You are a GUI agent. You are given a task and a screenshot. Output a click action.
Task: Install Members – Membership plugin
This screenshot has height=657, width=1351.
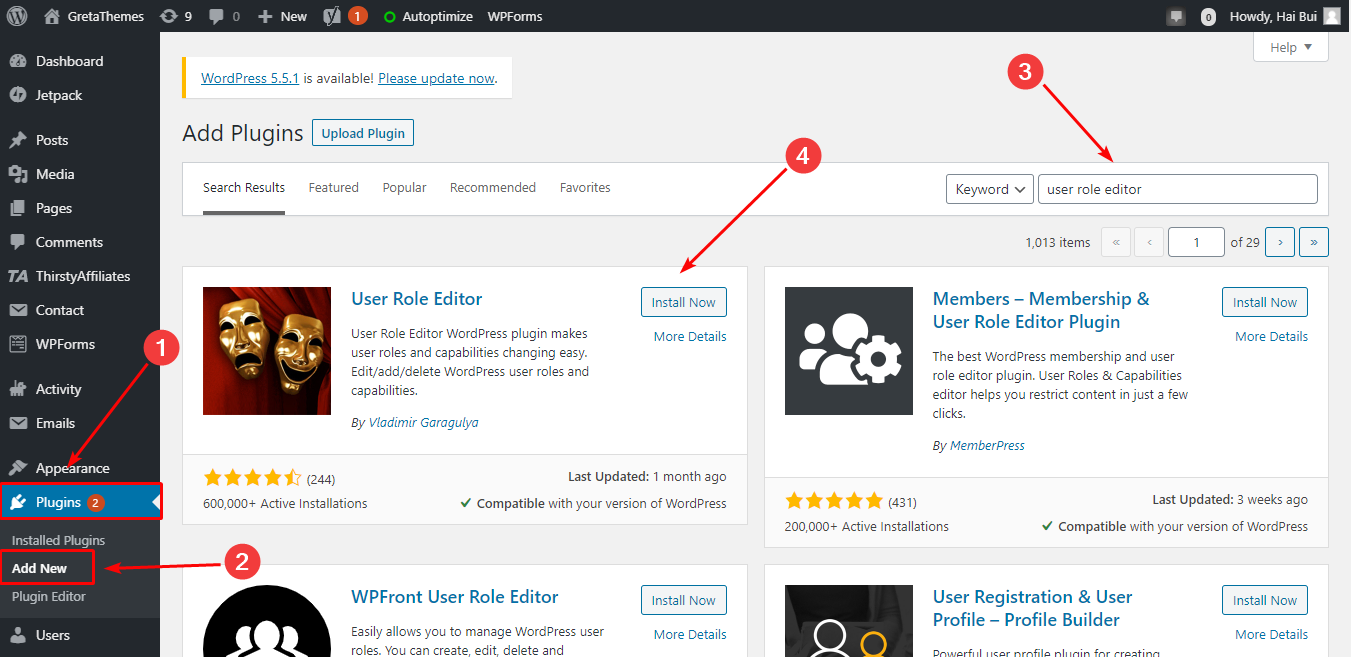1265,302
